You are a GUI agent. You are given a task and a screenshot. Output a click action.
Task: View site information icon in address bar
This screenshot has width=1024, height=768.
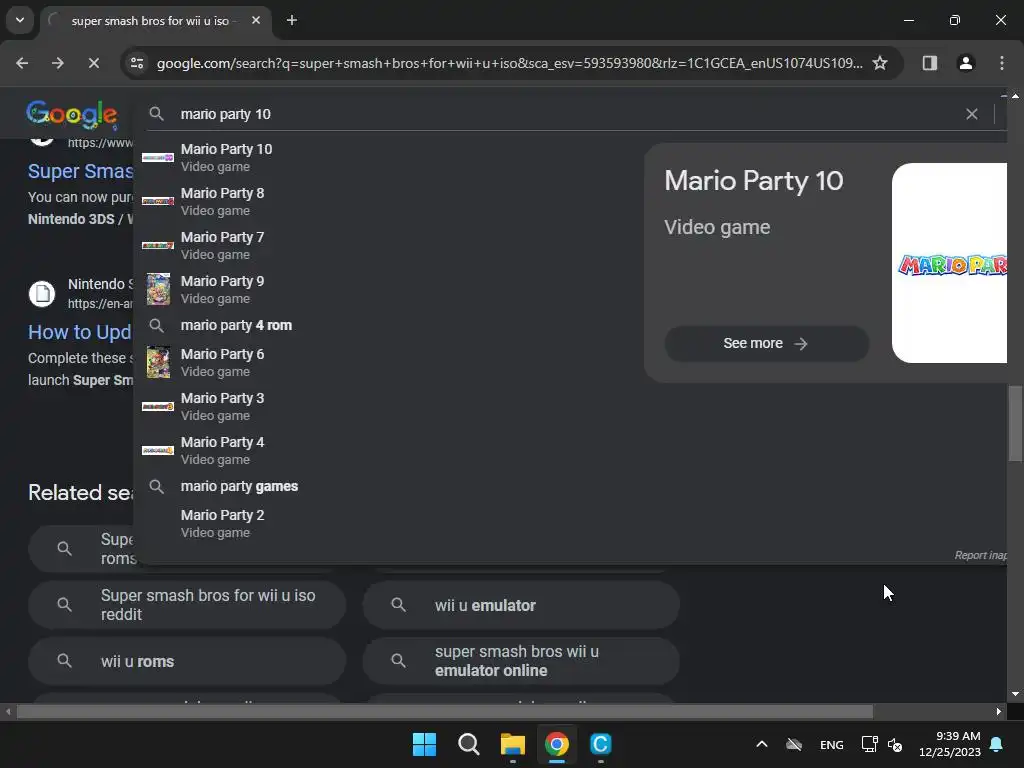pos(137,63)
